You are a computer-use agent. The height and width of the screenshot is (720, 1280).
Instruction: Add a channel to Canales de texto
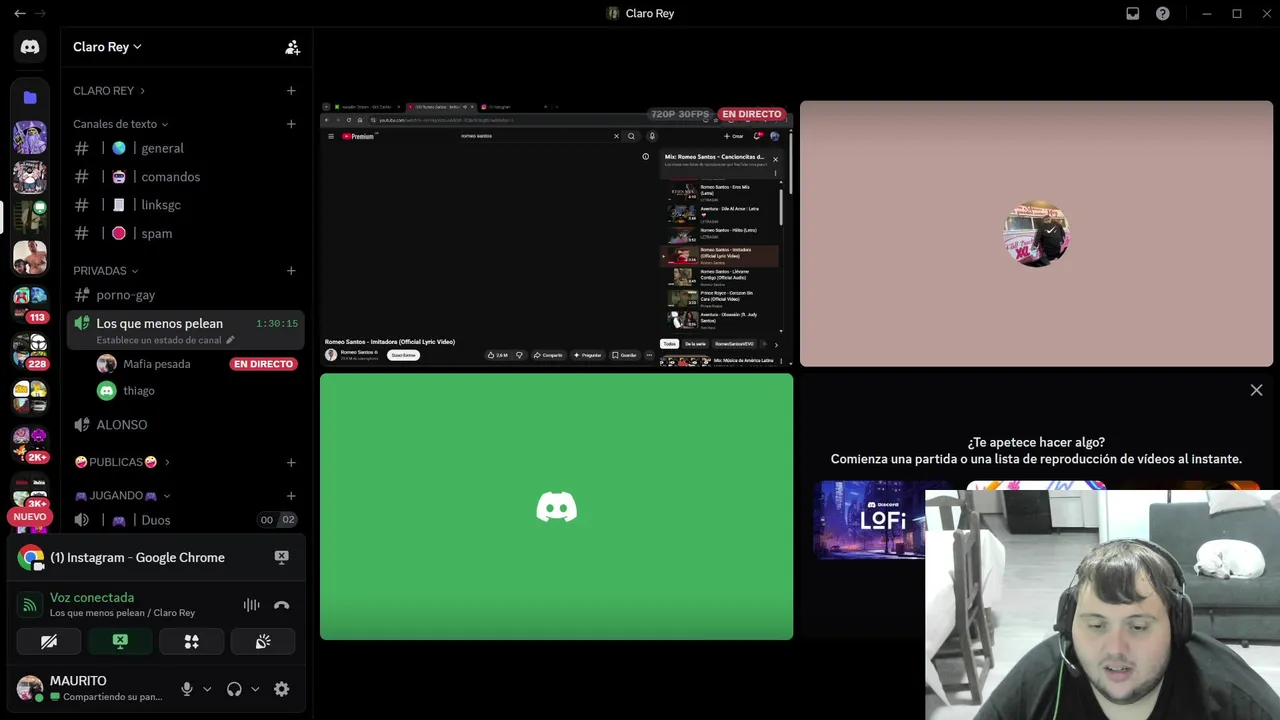[x=291, y=124]
